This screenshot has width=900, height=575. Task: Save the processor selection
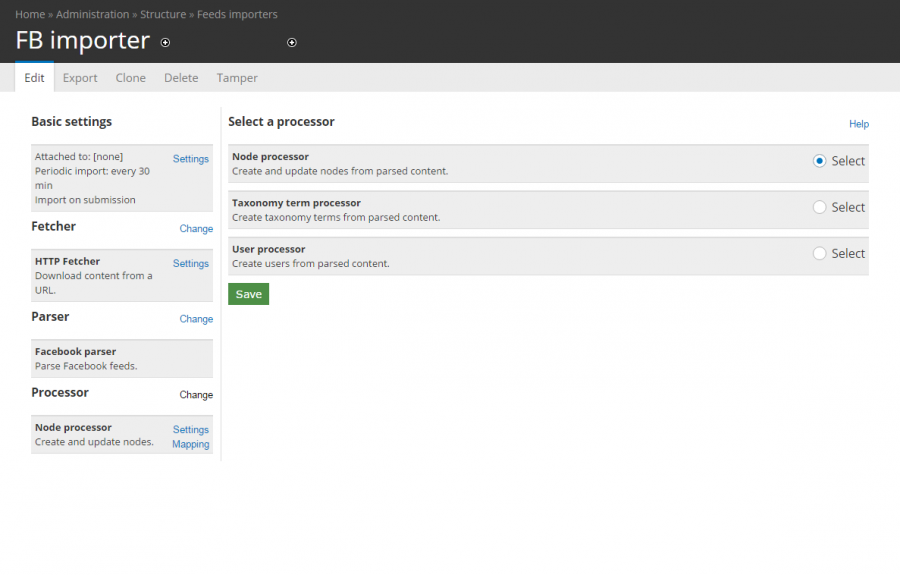pos(249,294)
